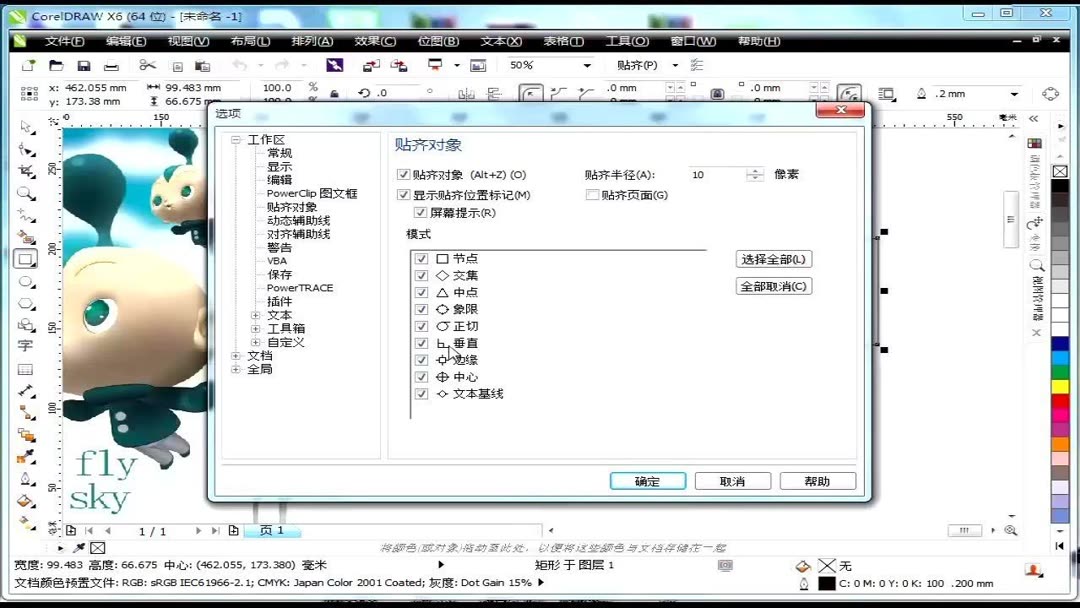Click the 确定 button to confirm
1080x608 pixels.
(647, 480)
